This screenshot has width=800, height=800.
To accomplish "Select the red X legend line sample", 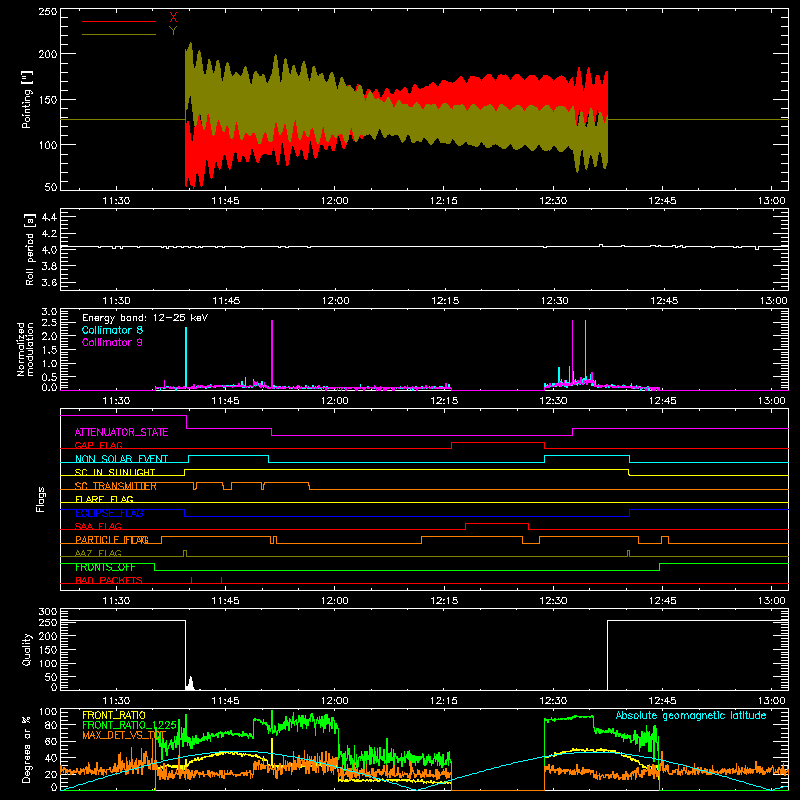I will click(119, 21).
